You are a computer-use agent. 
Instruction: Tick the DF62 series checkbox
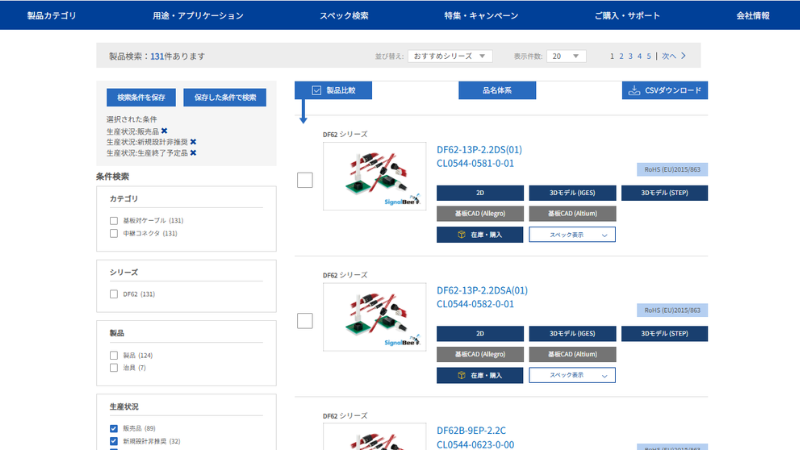pos(114,294)
